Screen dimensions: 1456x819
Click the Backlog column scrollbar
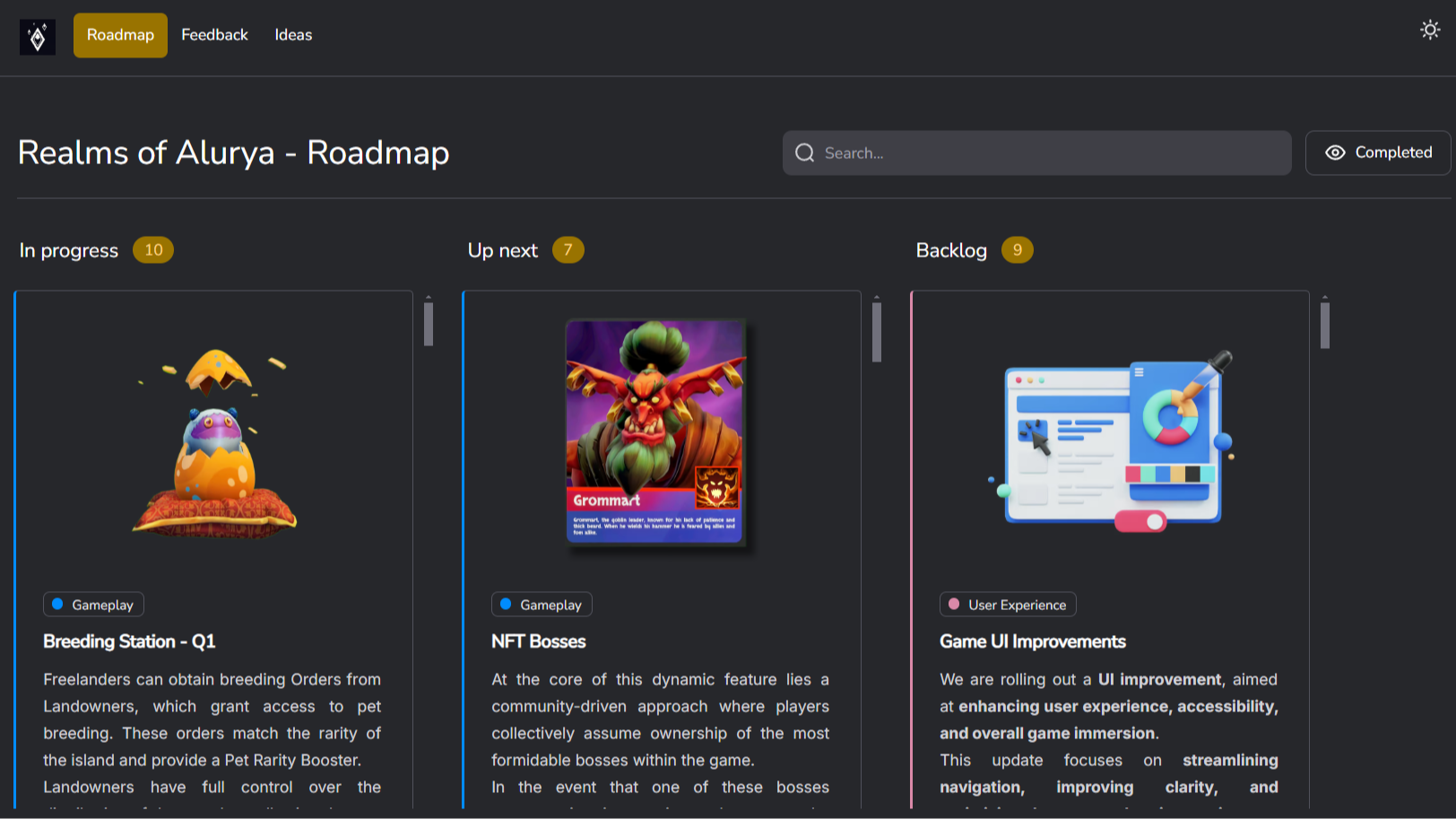[1325, 326]
